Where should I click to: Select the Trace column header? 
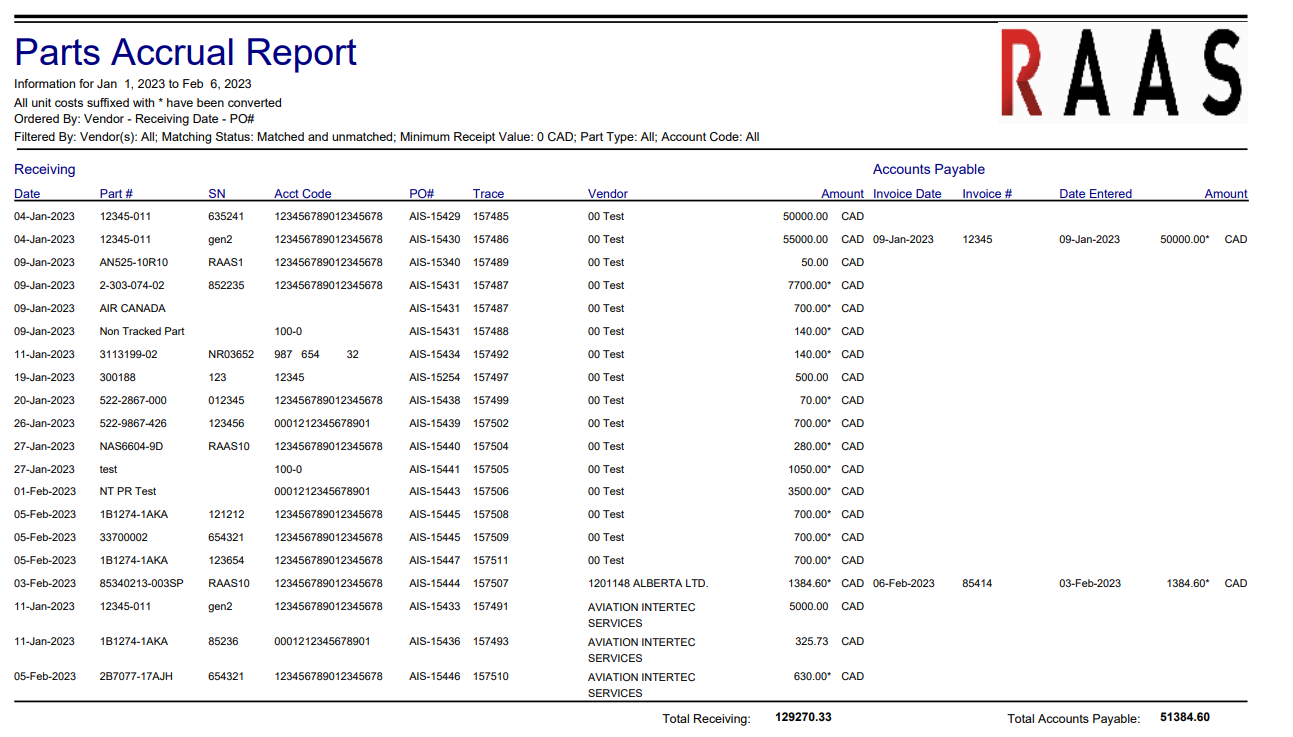coord(488,194)
